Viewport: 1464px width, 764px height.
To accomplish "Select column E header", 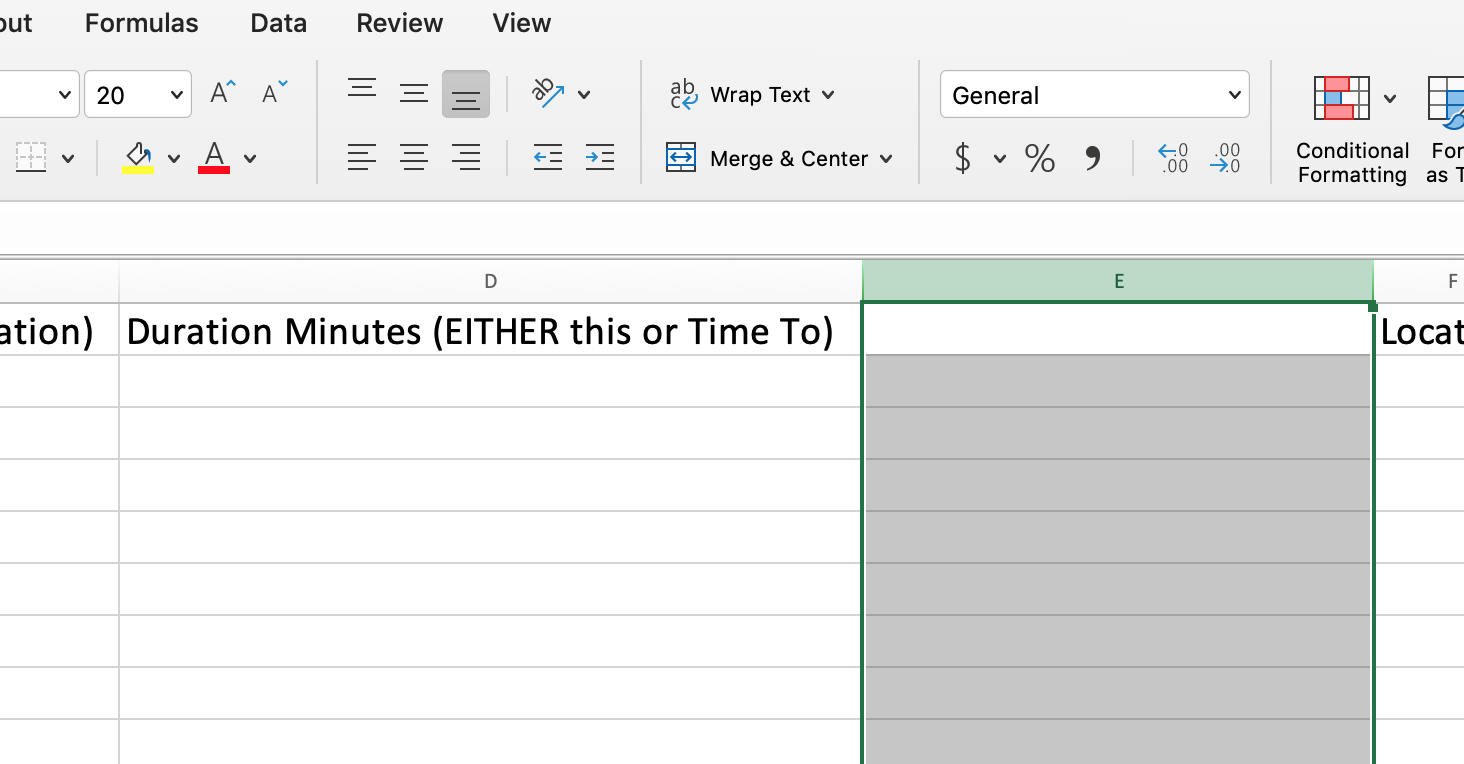I will click(1118, 282).
